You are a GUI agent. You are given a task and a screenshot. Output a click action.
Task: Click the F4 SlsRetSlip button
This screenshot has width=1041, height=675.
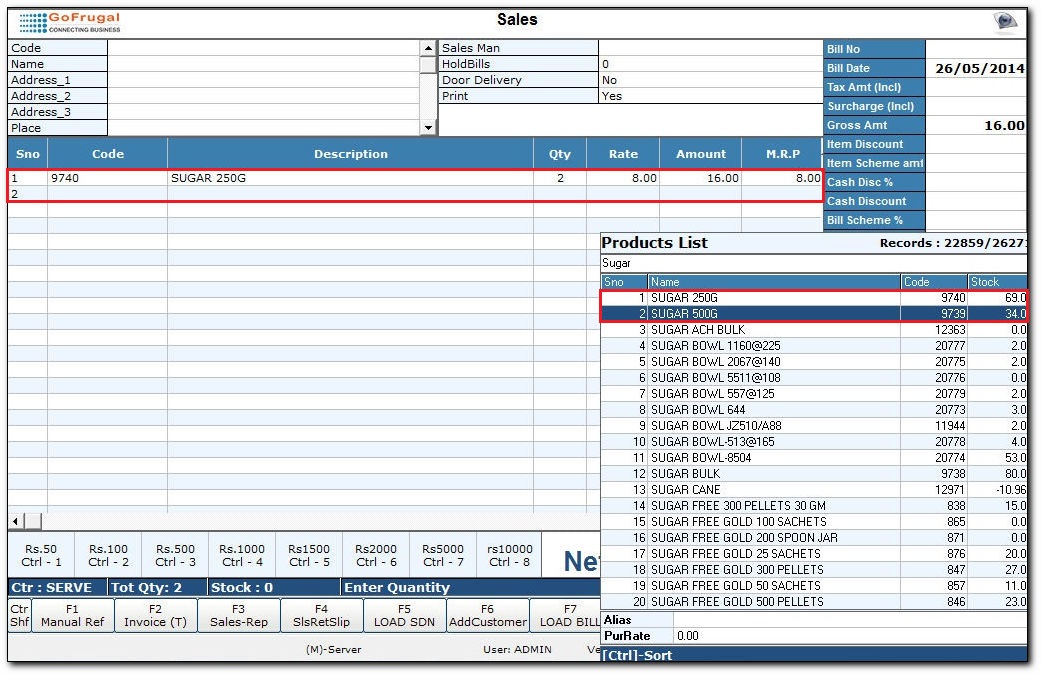321,615
